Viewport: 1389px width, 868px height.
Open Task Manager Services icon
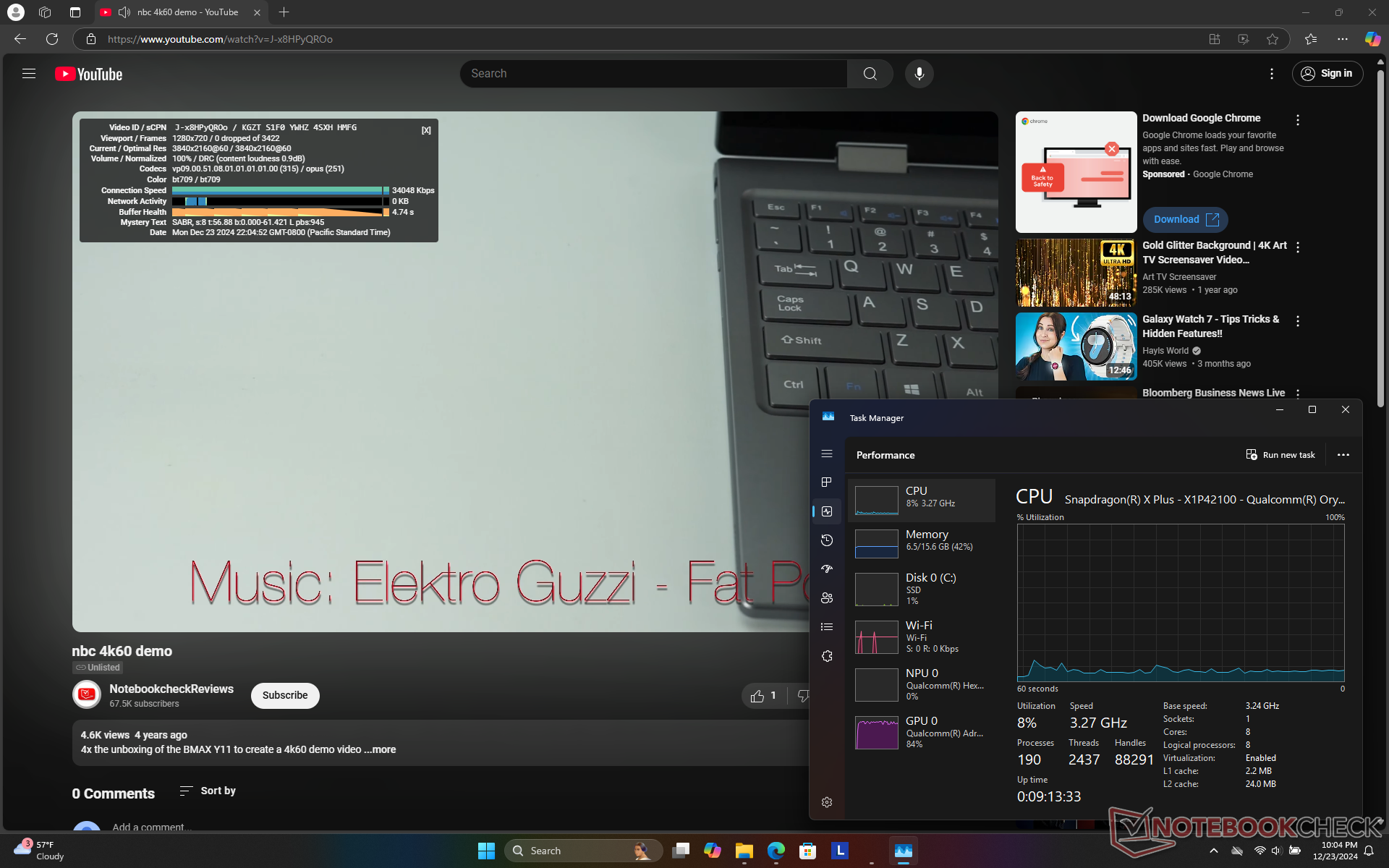827,656
